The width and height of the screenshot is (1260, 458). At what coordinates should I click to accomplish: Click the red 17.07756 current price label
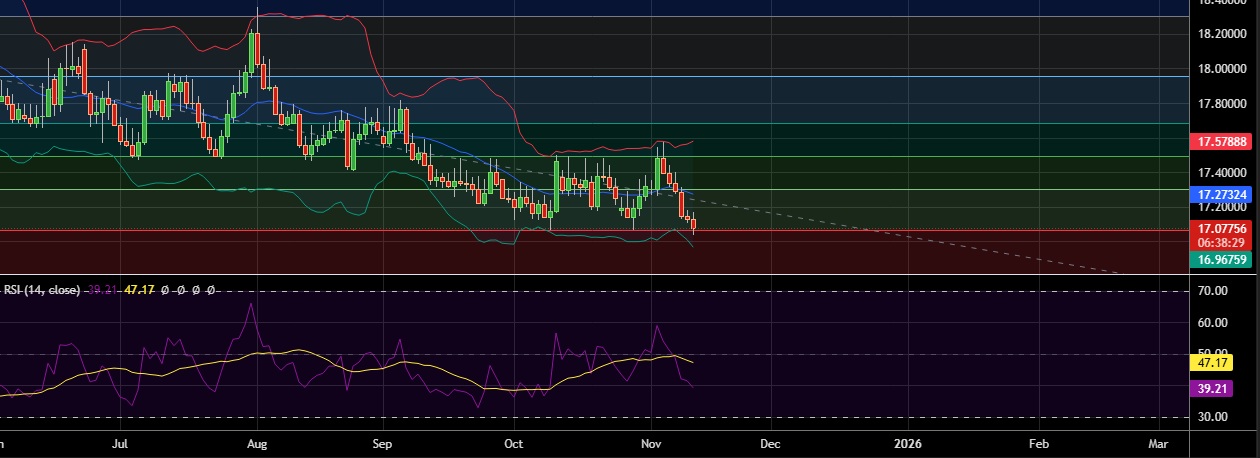[1220, 228]
